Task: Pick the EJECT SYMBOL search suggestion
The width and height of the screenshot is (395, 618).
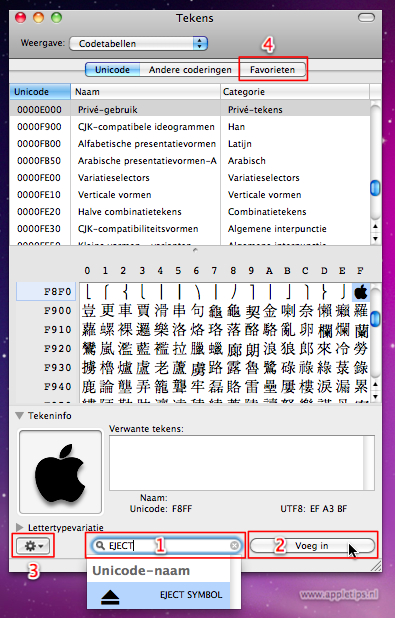Action: click(x=158, y=595)
